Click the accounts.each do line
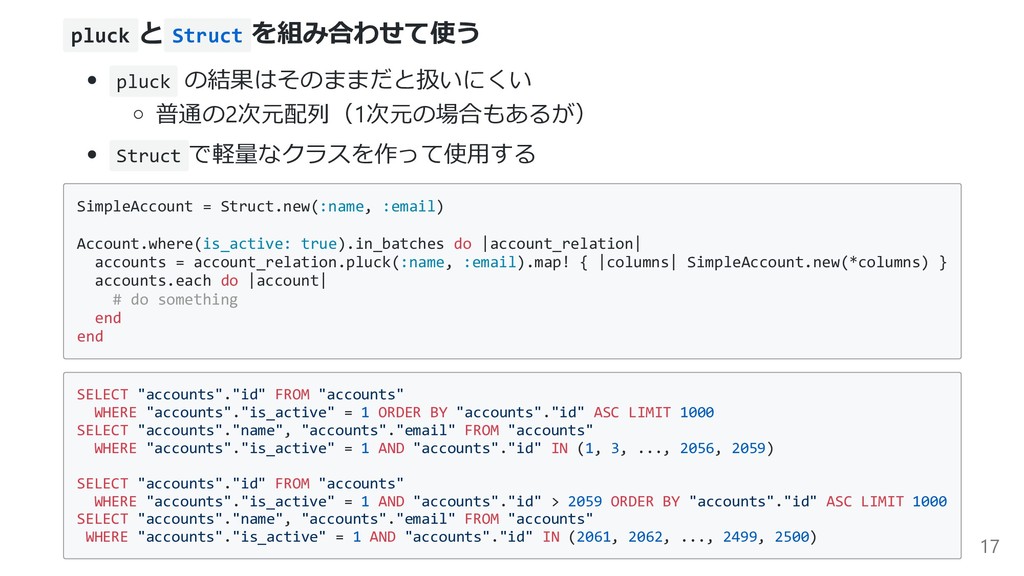This screenshot has width=1024, height=576. click(x=210, y=280)
